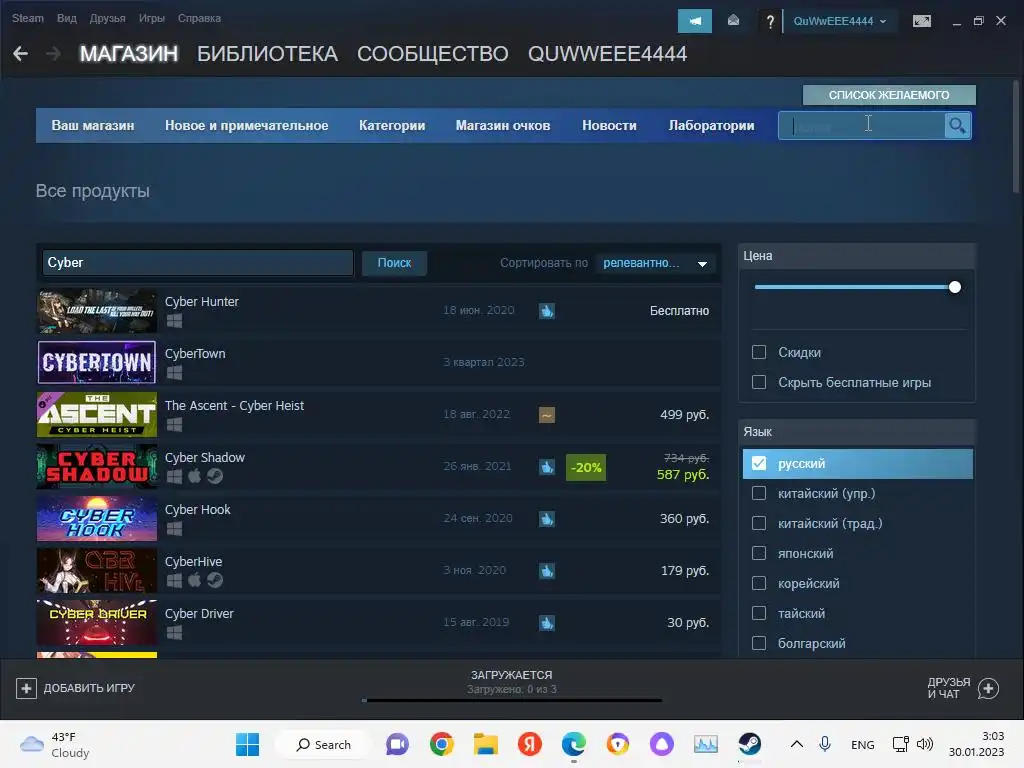Screen dimensions: 1024x768
Task: Open File Explorer from the taskbar
Action: pos(485,744)
